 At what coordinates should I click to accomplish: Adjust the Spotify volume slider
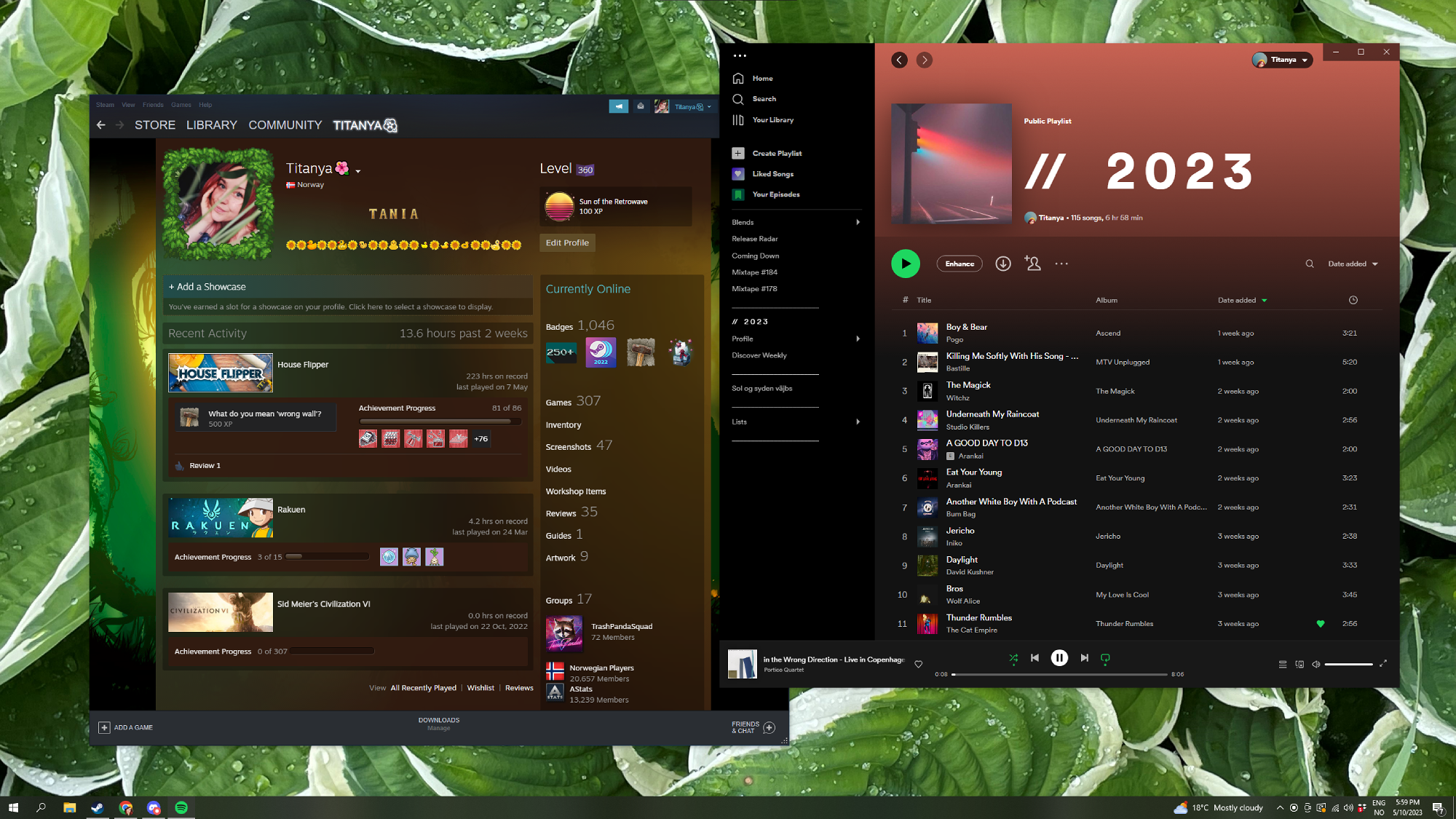(x=1348, y=664)
